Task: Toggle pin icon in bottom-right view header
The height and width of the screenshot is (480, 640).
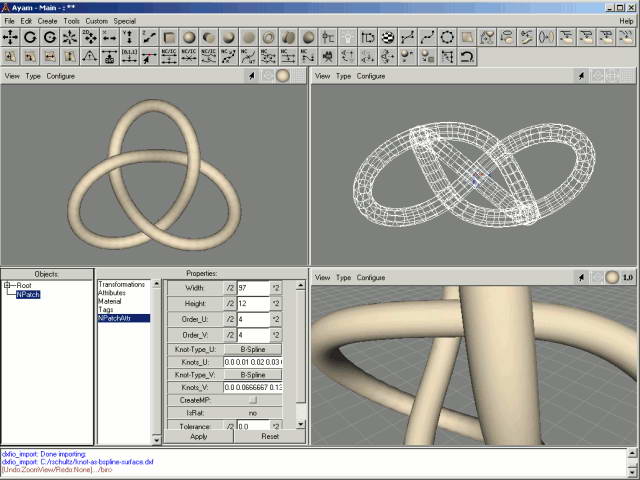Action: point(581,277)
